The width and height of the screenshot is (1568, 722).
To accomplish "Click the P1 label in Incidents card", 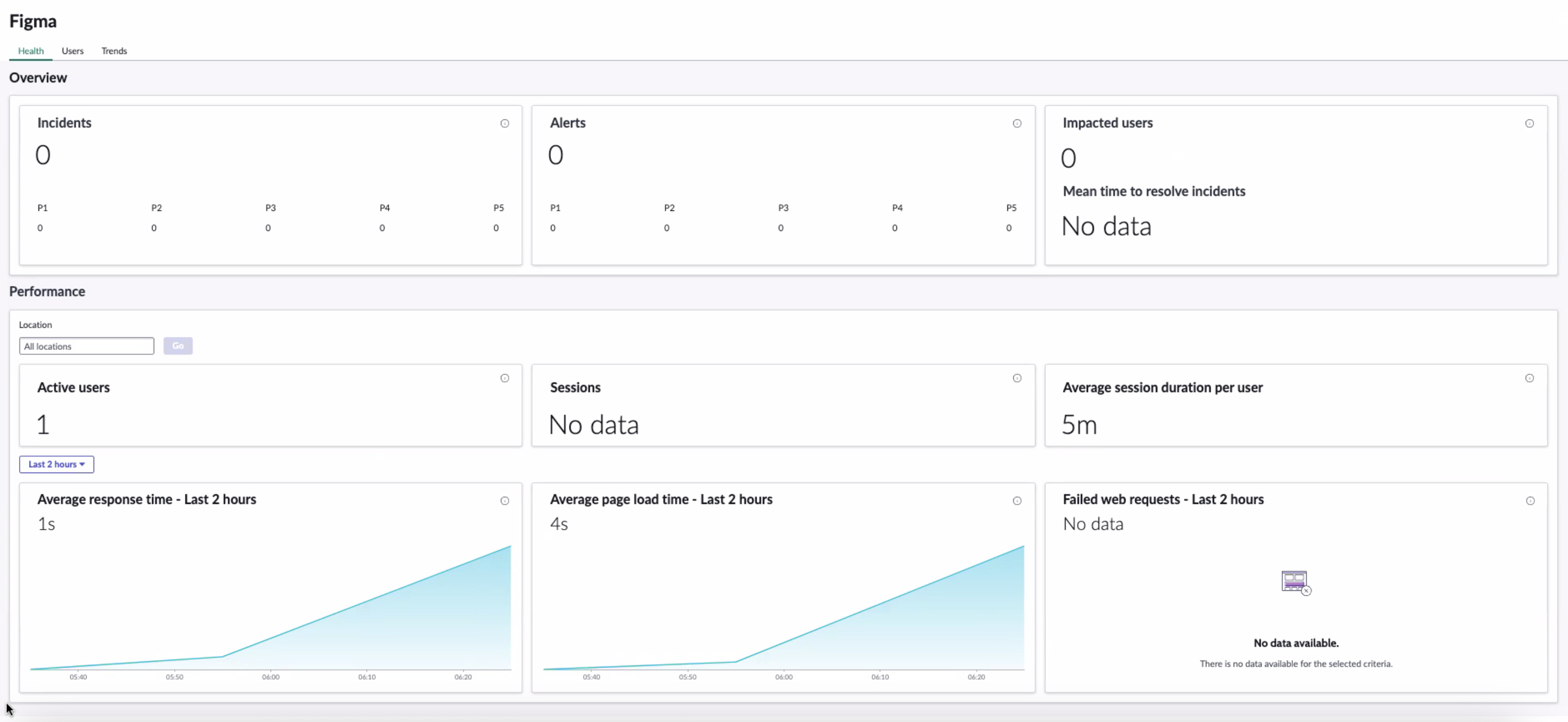I will [x=43, y=208].
